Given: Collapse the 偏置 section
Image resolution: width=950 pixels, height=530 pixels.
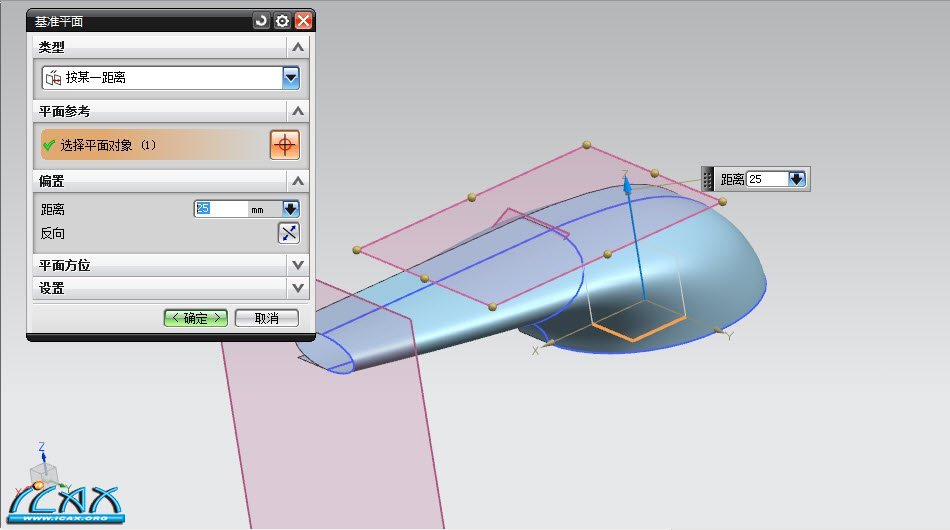Looking at the screenshot, I should 297,181.
